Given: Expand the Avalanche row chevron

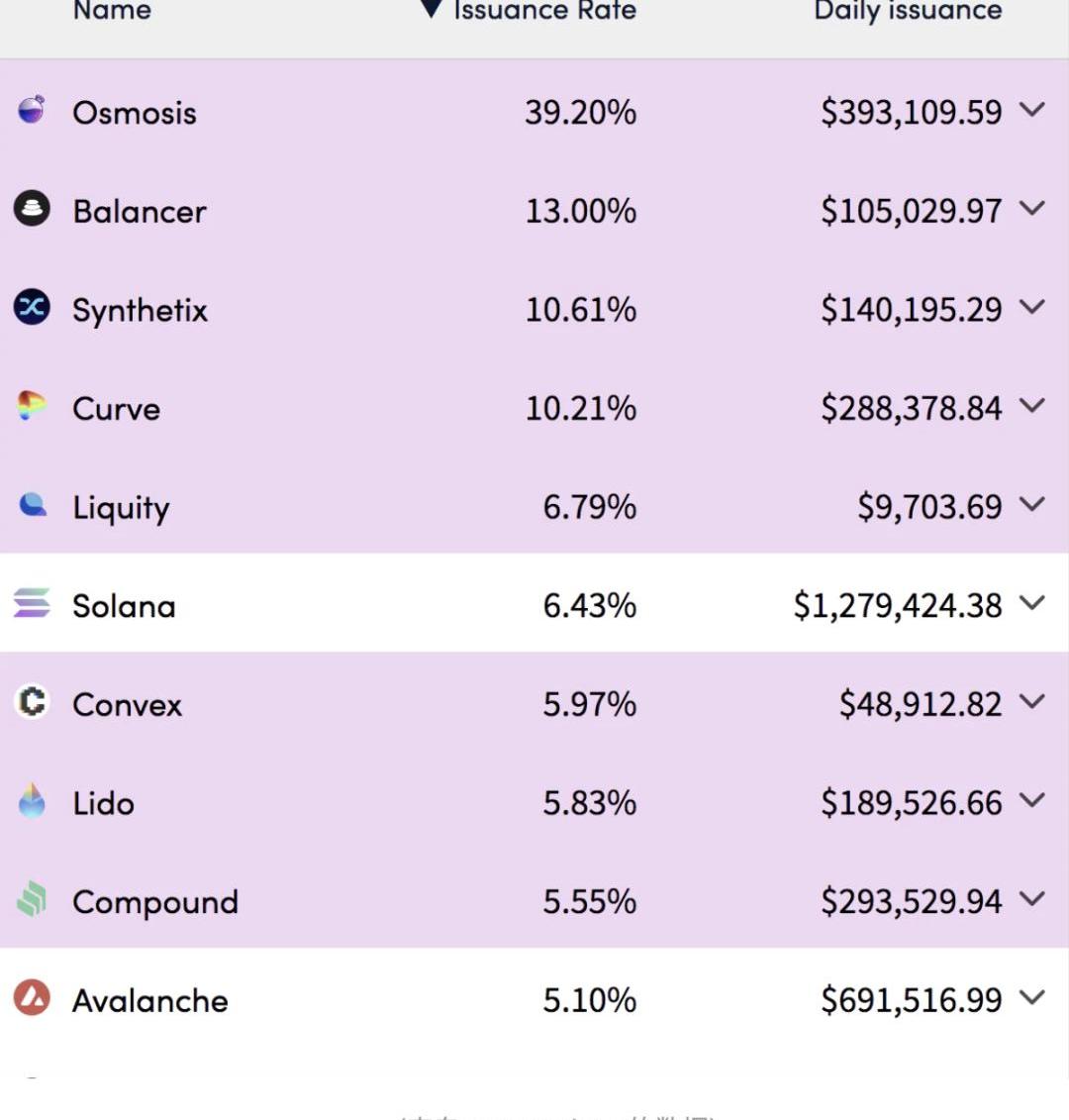Looking at the screenshot, I should click(1031, 998).
